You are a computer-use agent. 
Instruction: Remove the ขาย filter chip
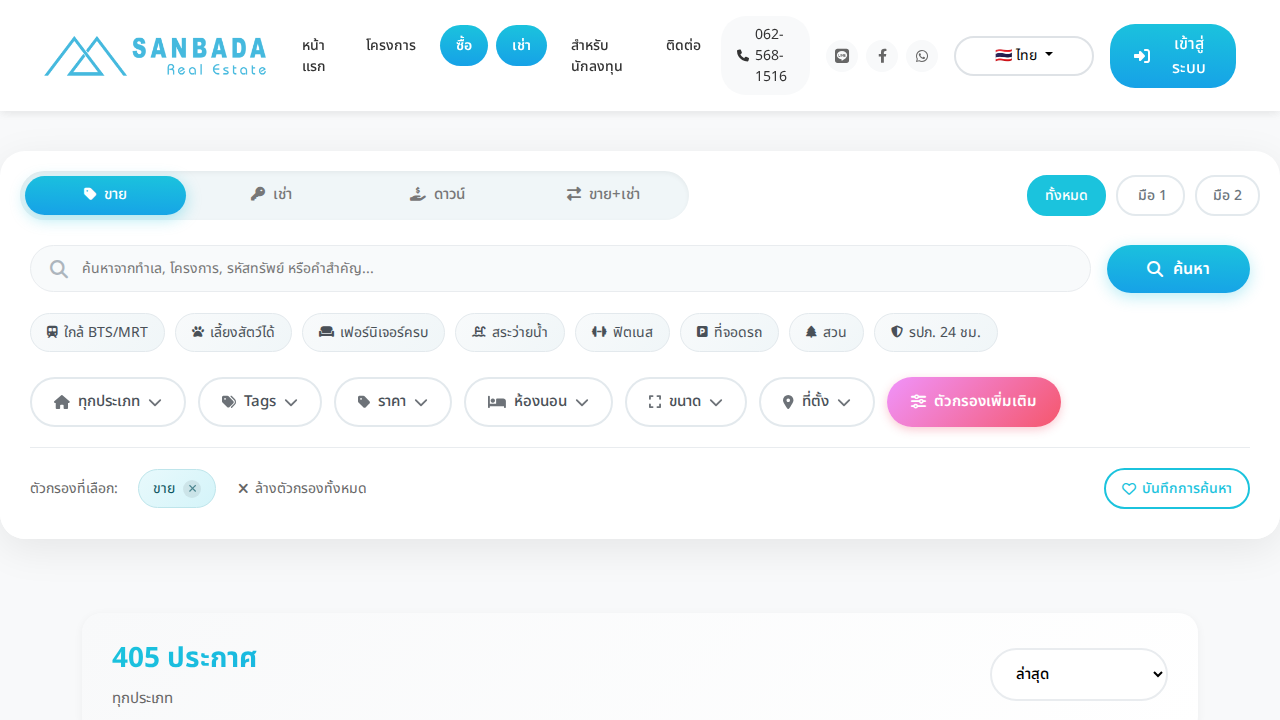click(192, 489)
